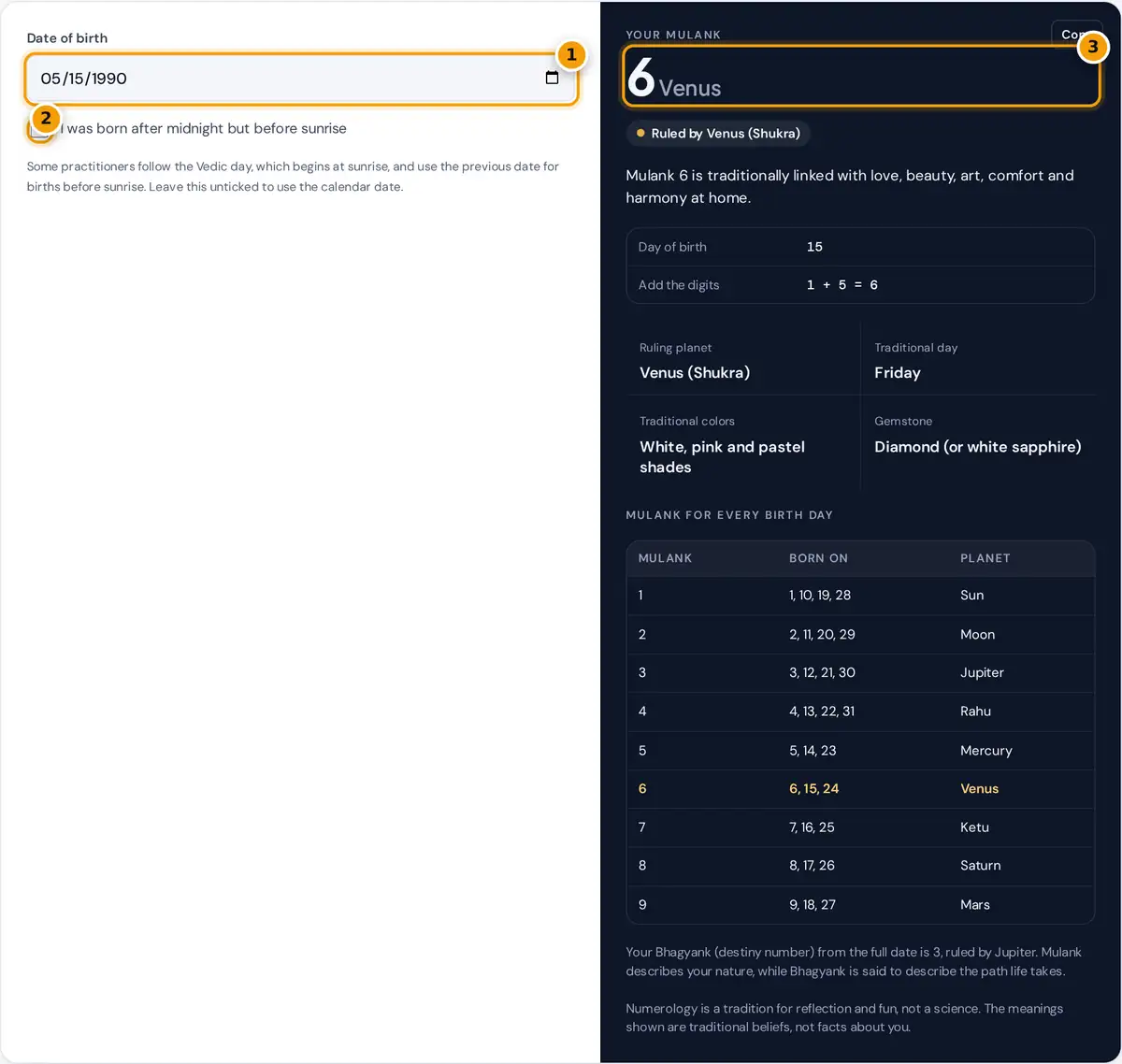Click the 'MULANK FOR EVERY BIRTH DAY' heading
The width and height of the screenshot is (1122, 1064).
pyautogui.click(x=729, y=515)
